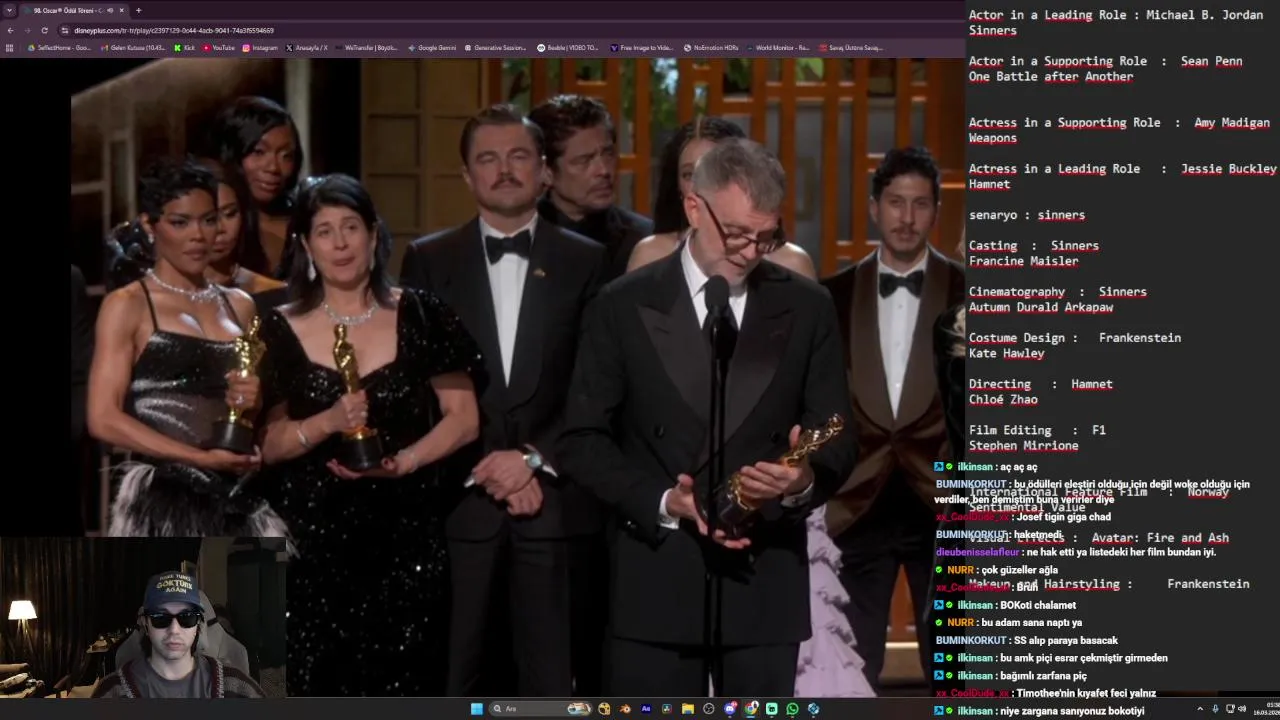Open the YouTube bookmark
The height and width of the screenshot is (720, 1280).
[219, 47]
